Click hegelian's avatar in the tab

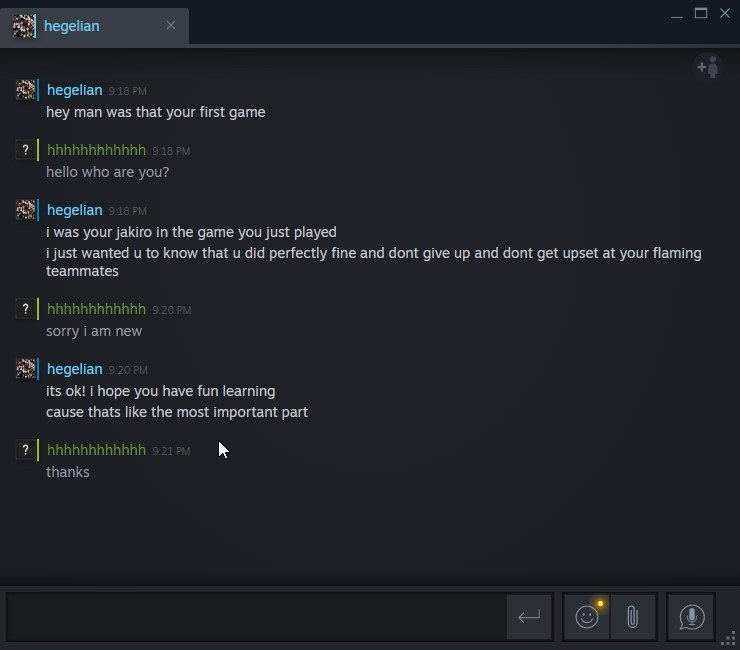[23, 26]
